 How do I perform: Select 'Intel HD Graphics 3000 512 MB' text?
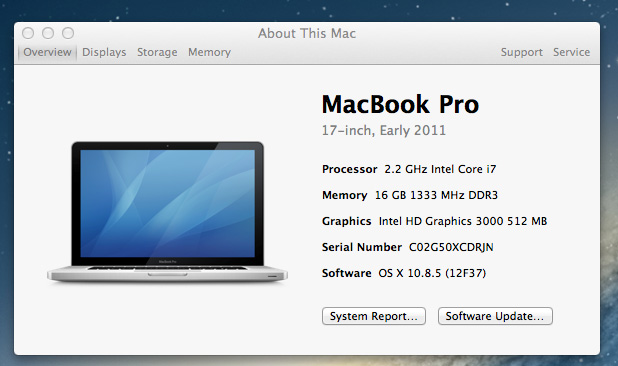click(463, 221)
